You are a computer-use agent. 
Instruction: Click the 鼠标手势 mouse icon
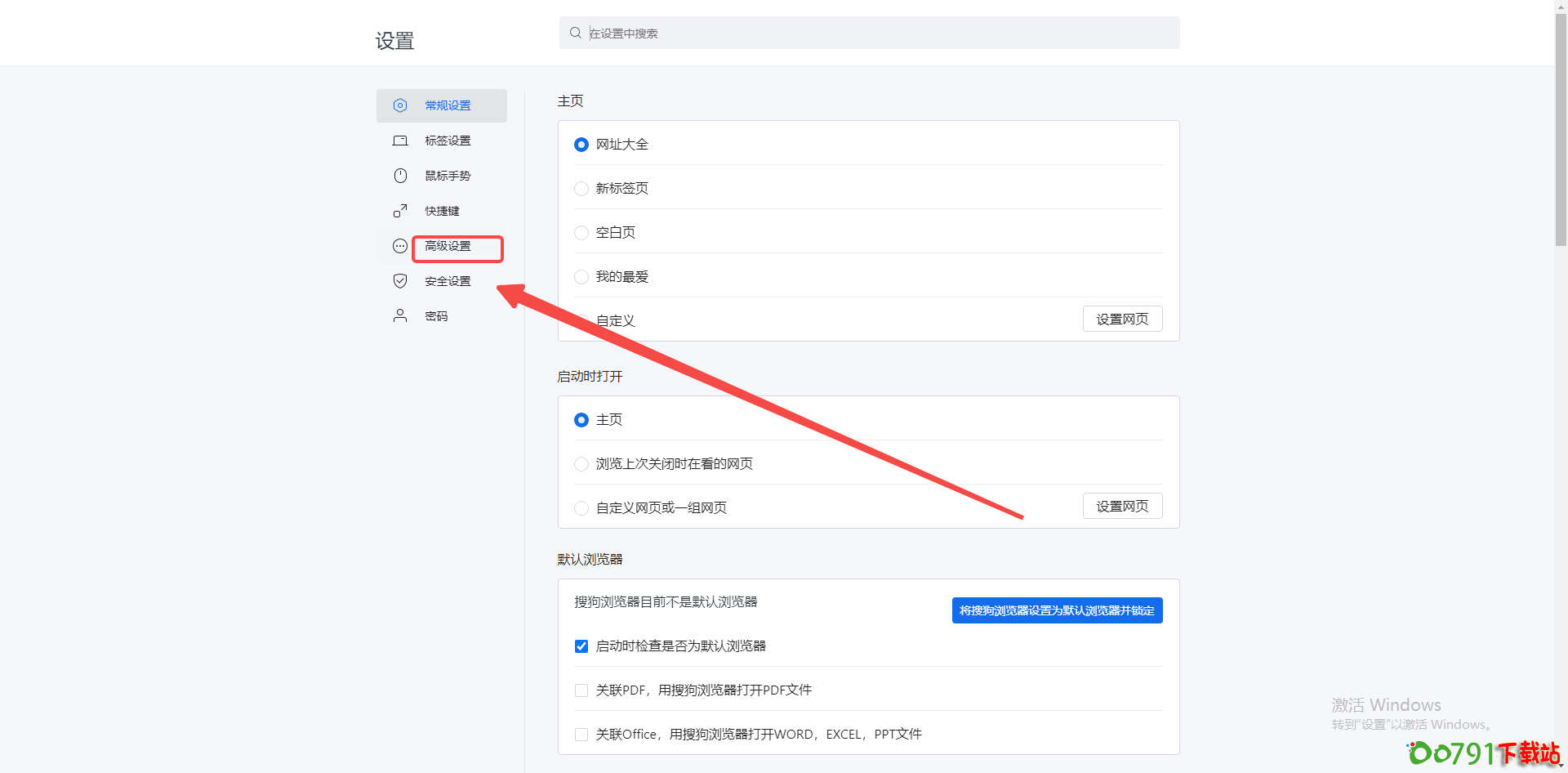[x=400, y=176]
